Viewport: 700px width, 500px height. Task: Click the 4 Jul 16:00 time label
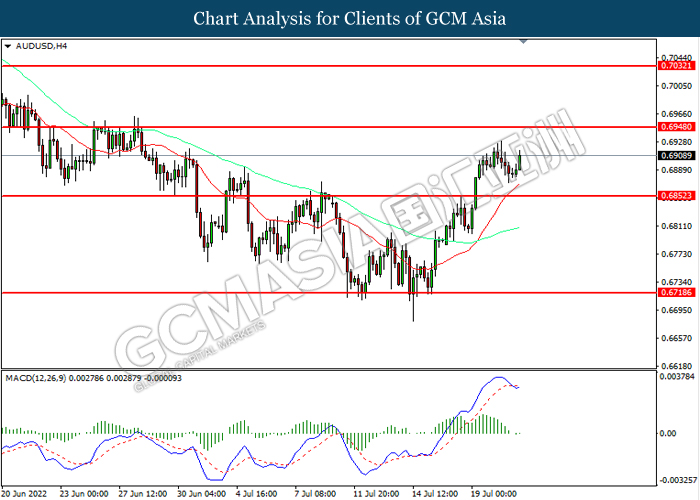(x=257, y=494)
